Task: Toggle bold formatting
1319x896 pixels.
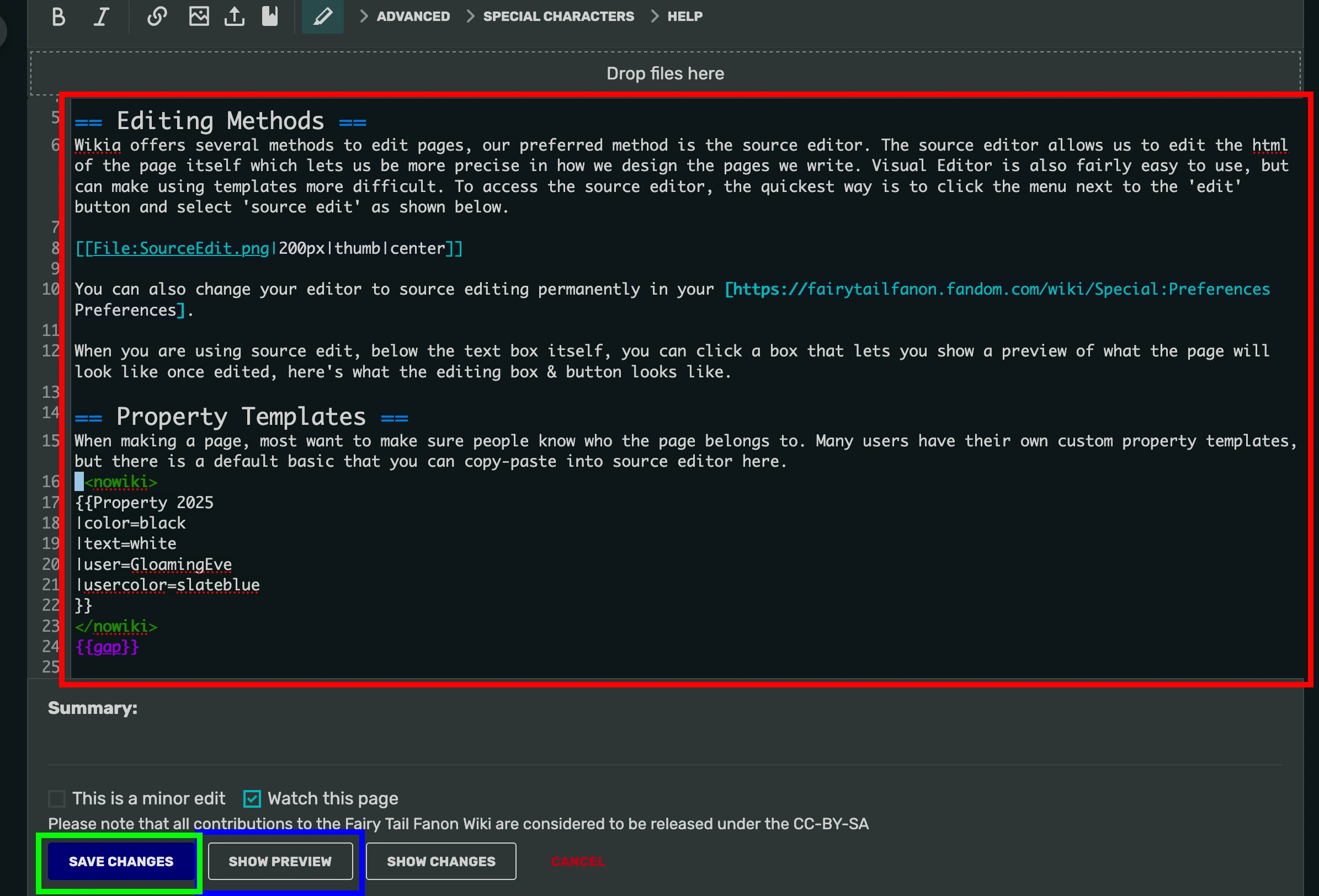Action: tap(58, 17)
